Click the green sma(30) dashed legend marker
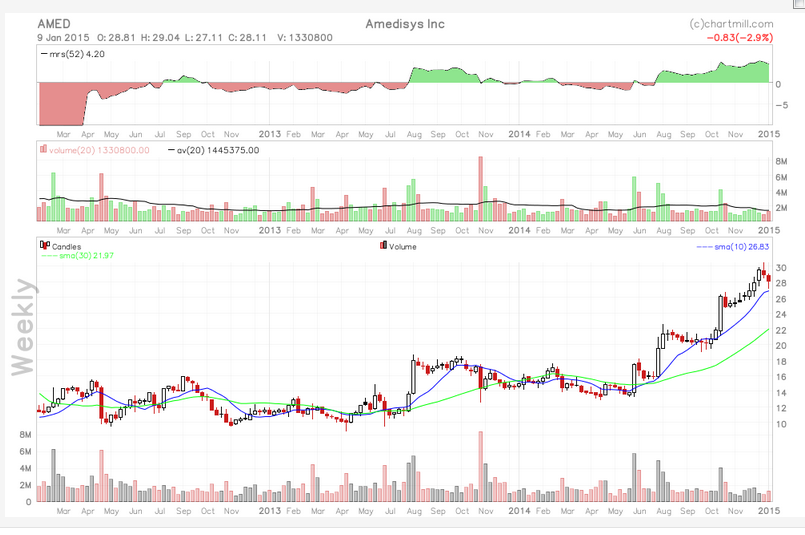The width and height of the screenshot is (805, 535). point(49,255)
